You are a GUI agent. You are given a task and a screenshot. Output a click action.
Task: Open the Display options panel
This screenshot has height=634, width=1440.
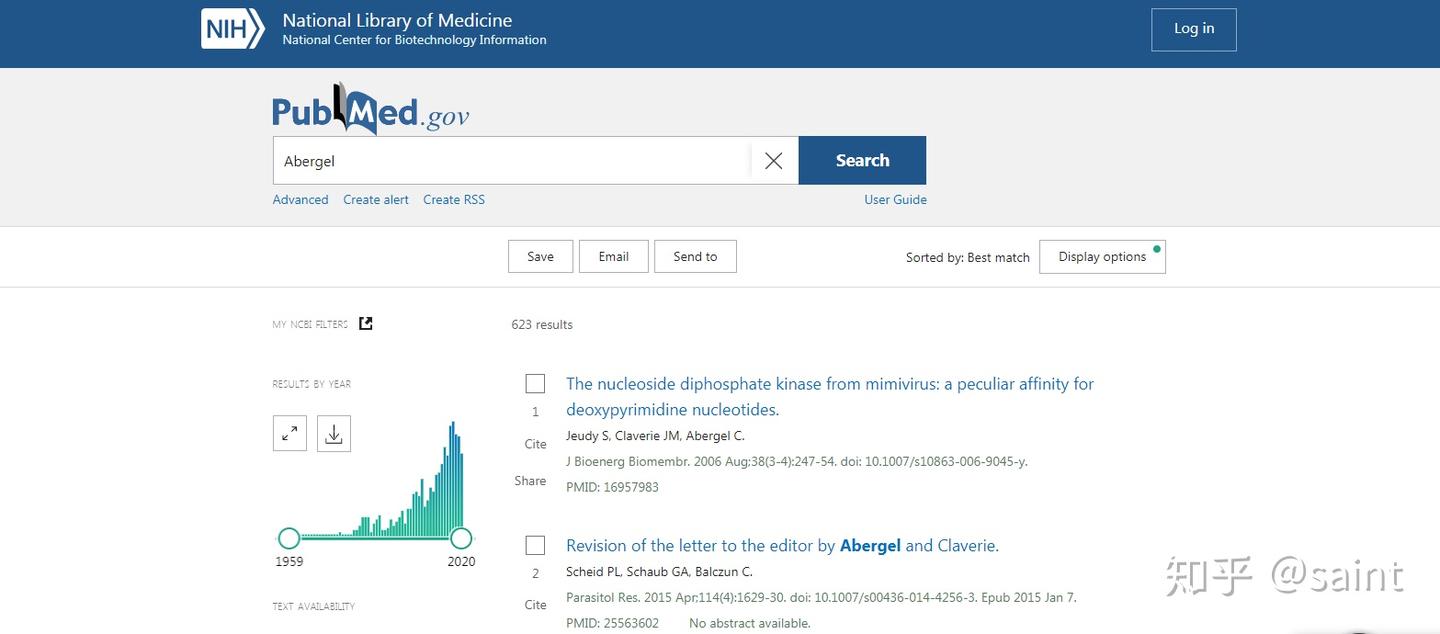[x=1102, y=256]
